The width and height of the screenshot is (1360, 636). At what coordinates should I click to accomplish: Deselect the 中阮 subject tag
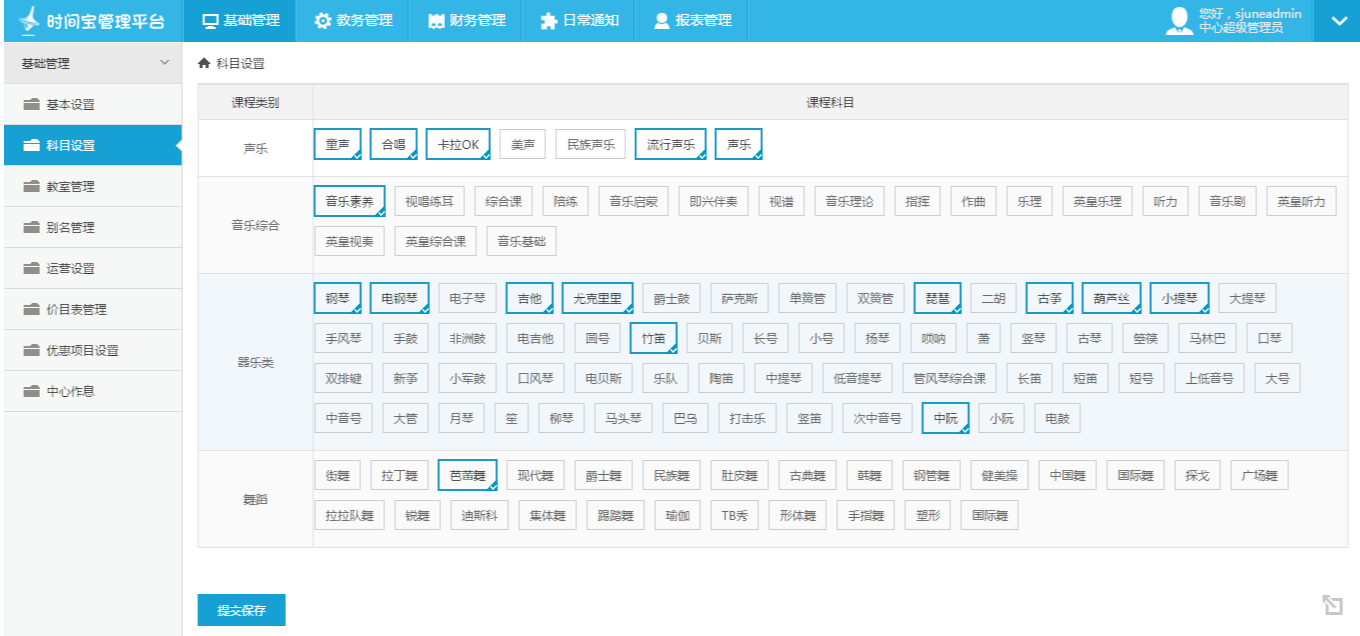(945, 418)
